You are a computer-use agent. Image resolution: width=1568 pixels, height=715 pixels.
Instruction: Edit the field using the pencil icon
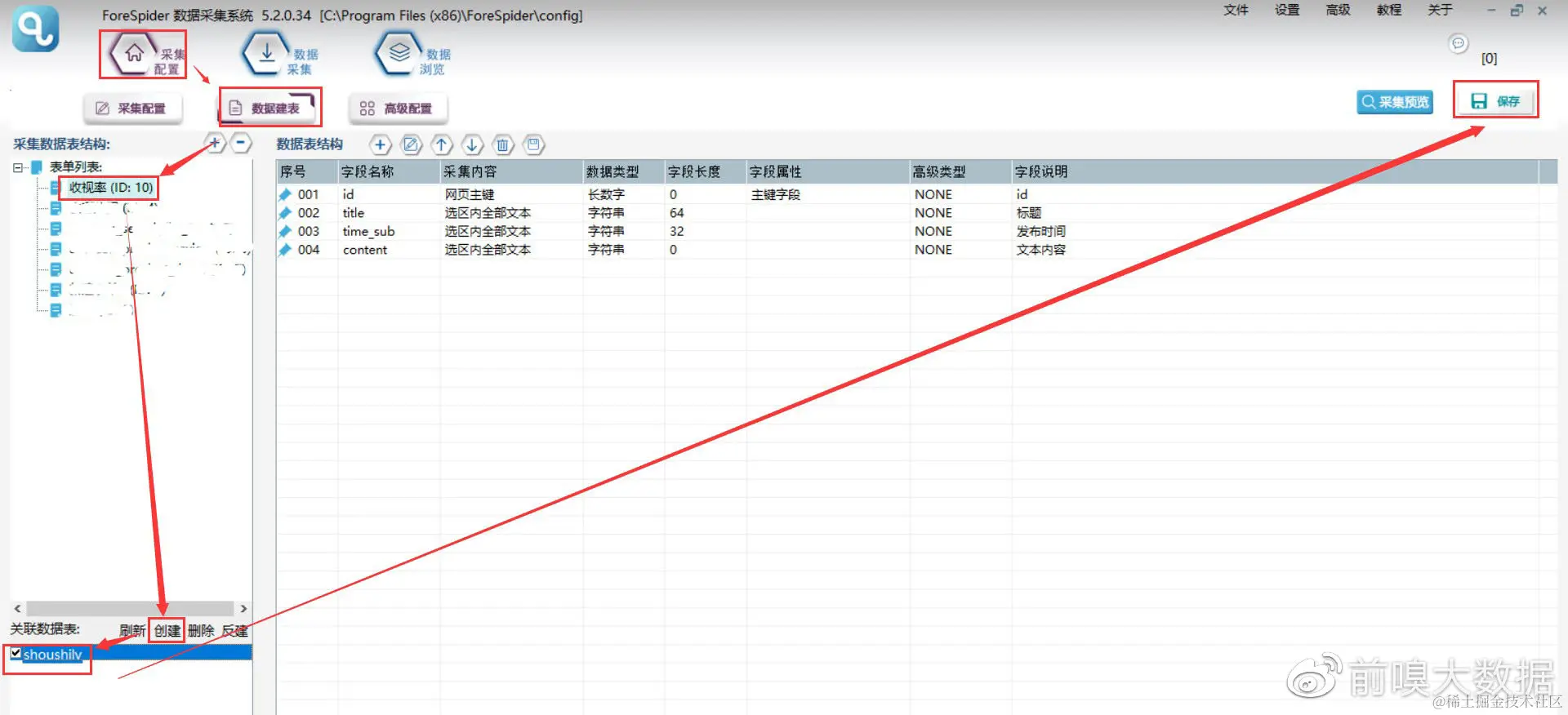point(411,145)
